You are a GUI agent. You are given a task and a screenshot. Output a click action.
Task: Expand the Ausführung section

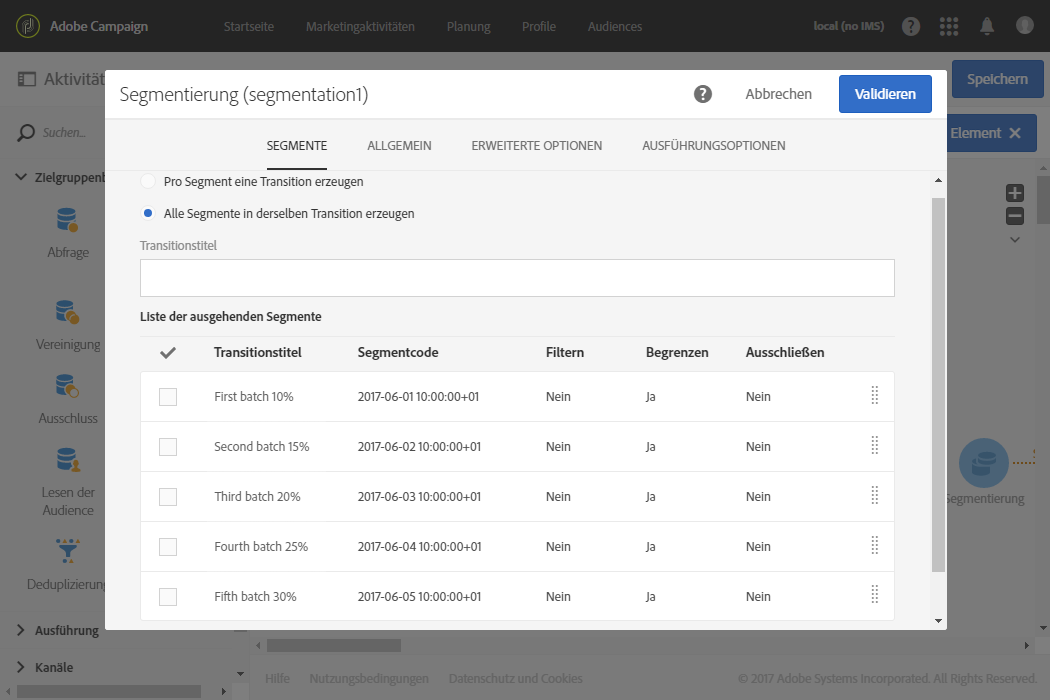point(21,630)
